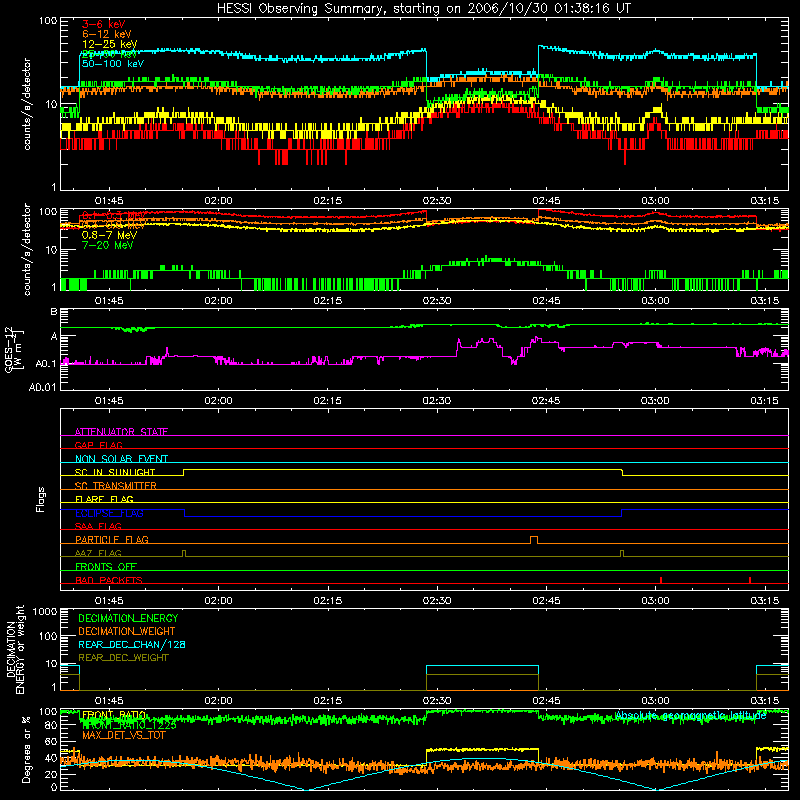The image size is (800, 800).
Task: Click the 02:00 tick under the top panel
Action: pos(218,201)
